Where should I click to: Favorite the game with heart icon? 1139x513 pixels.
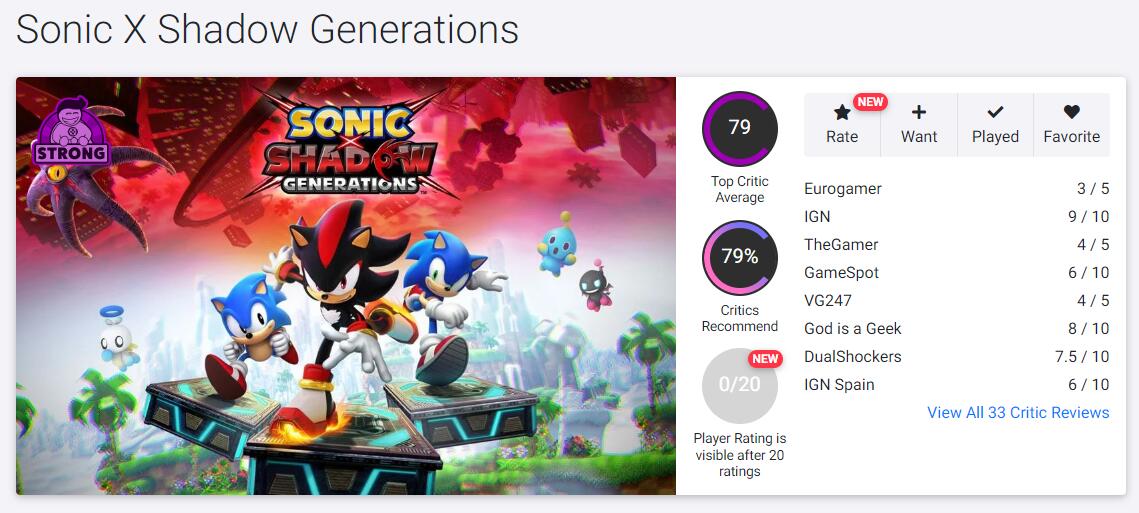(x=1071, y=112)
